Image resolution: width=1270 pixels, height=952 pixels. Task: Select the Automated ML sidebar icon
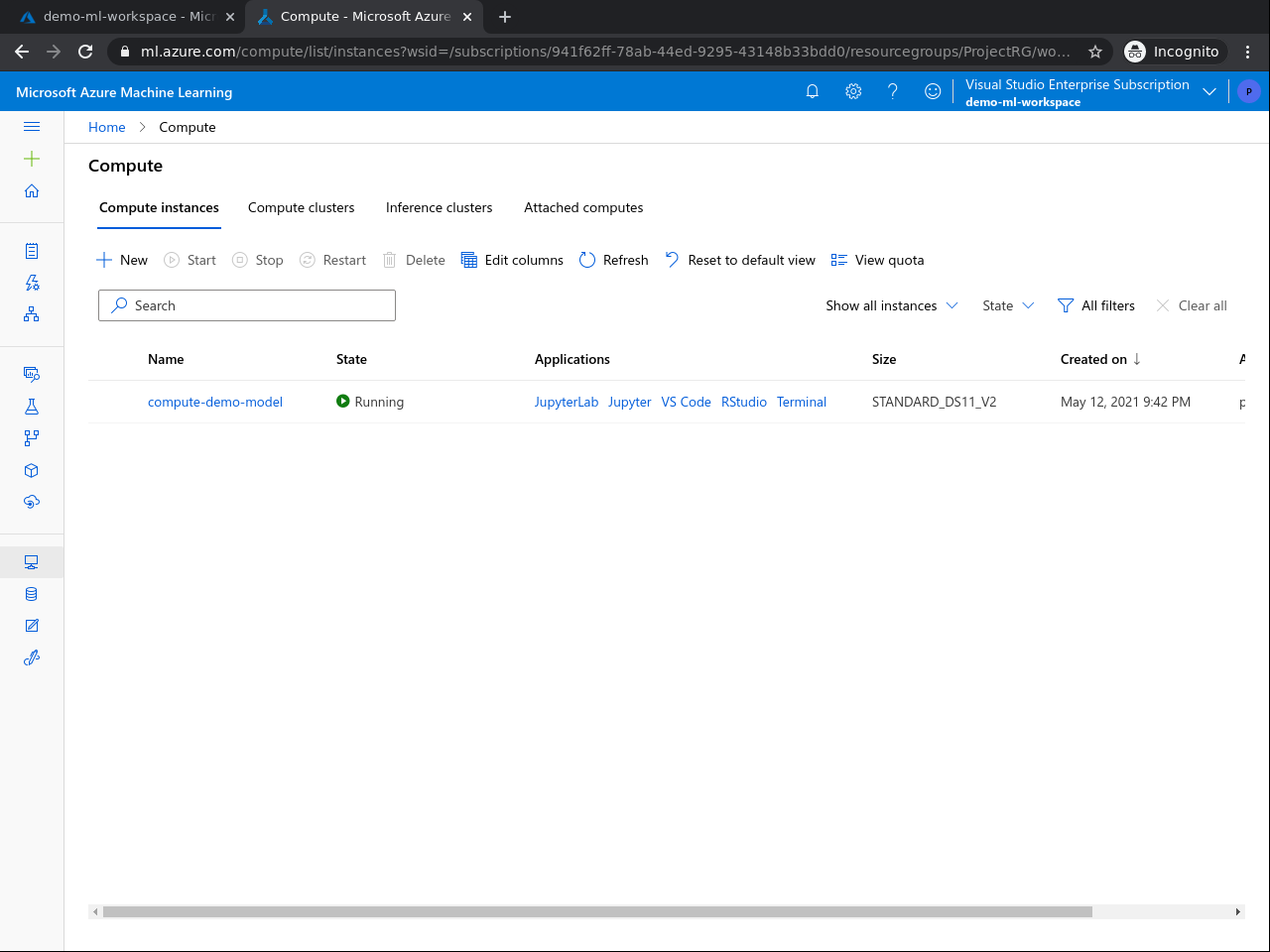click(31, 283)
